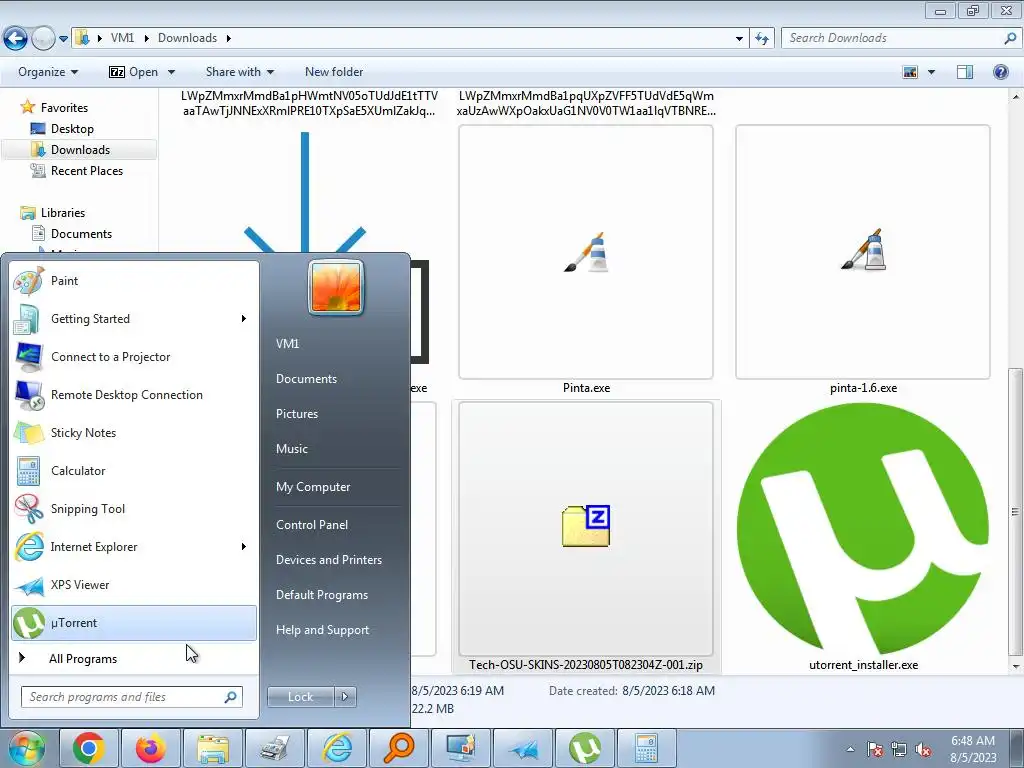The width and height of the screenshot is (1024, 768).
Task: Open the printer/fax taskbar icon
Action: (x=275, y=748)
